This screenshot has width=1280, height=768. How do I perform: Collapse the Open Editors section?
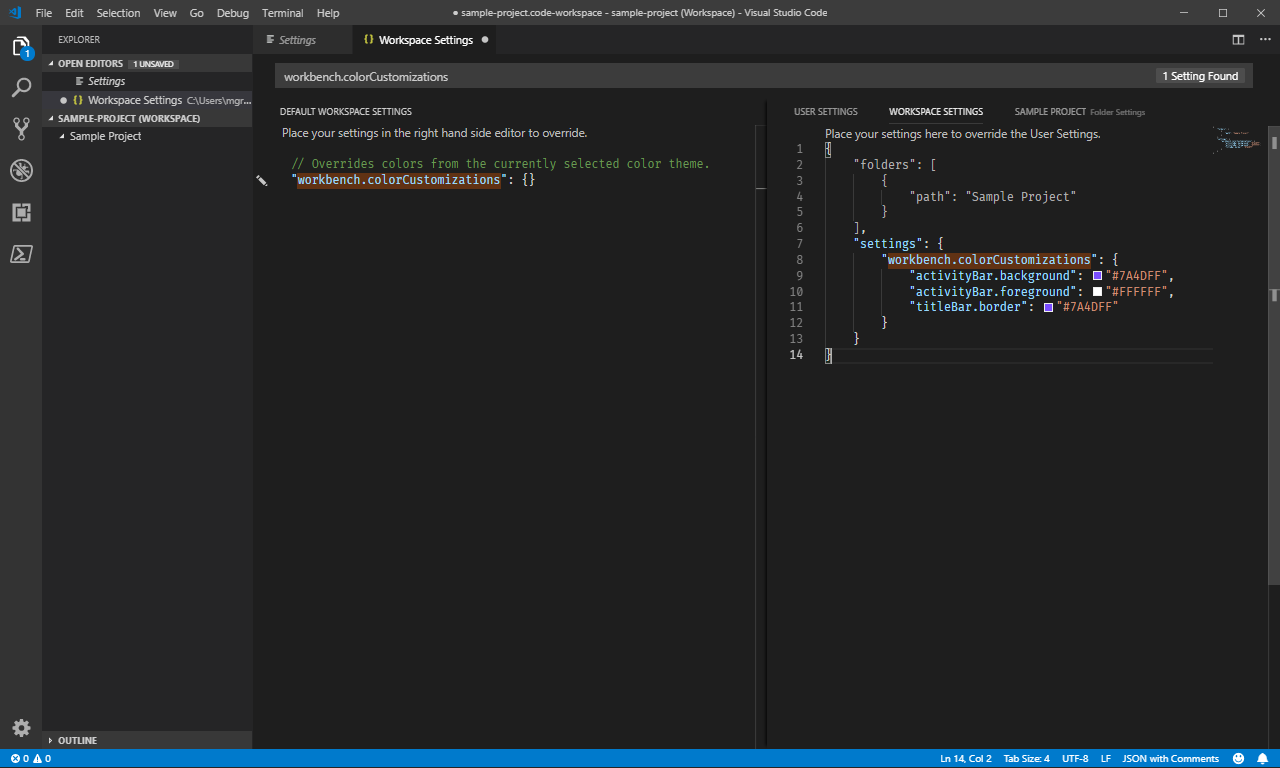click(146, 63)
